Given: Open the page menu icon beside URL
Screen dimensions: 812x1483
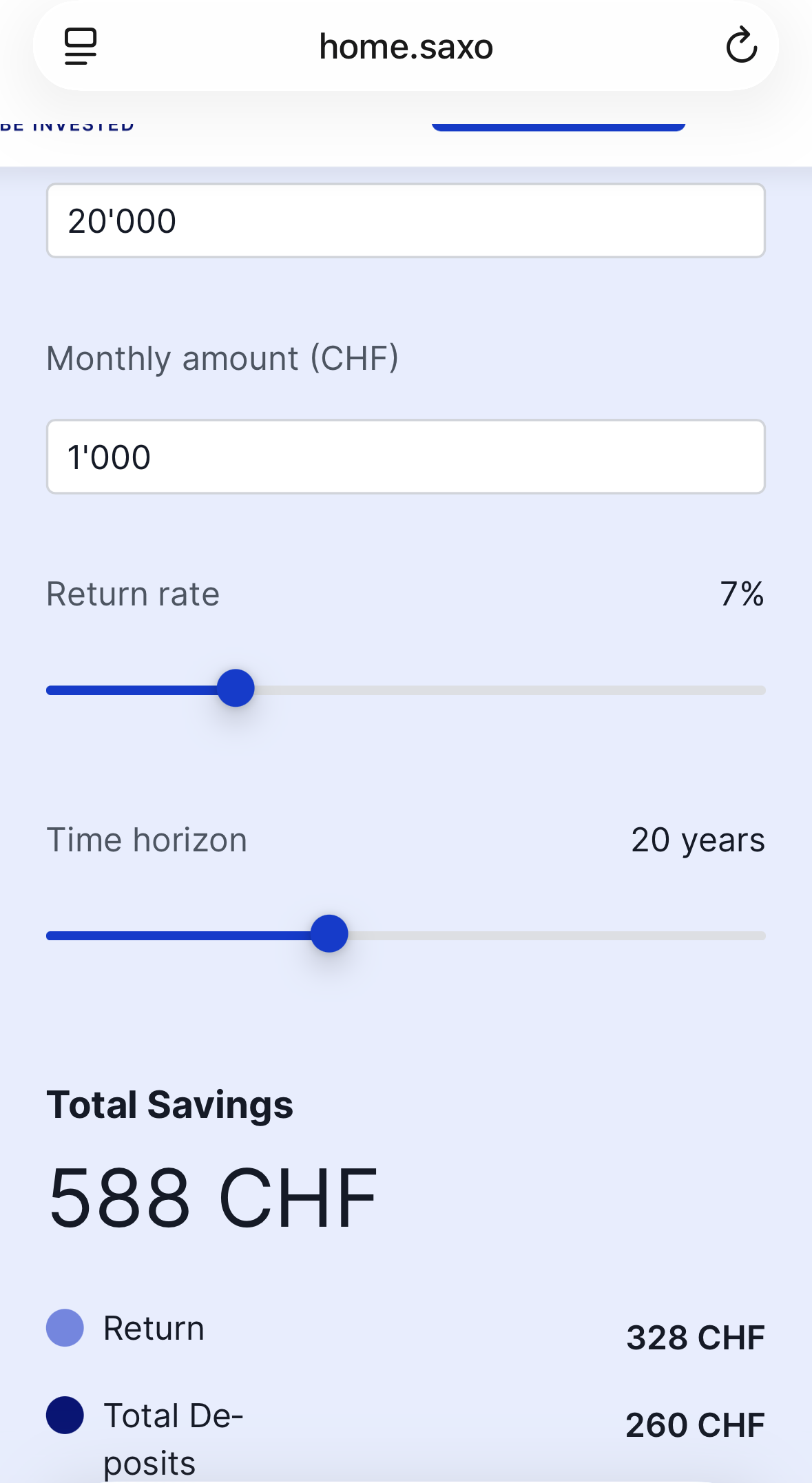Looking at the screenshot, I should [81, 46].
